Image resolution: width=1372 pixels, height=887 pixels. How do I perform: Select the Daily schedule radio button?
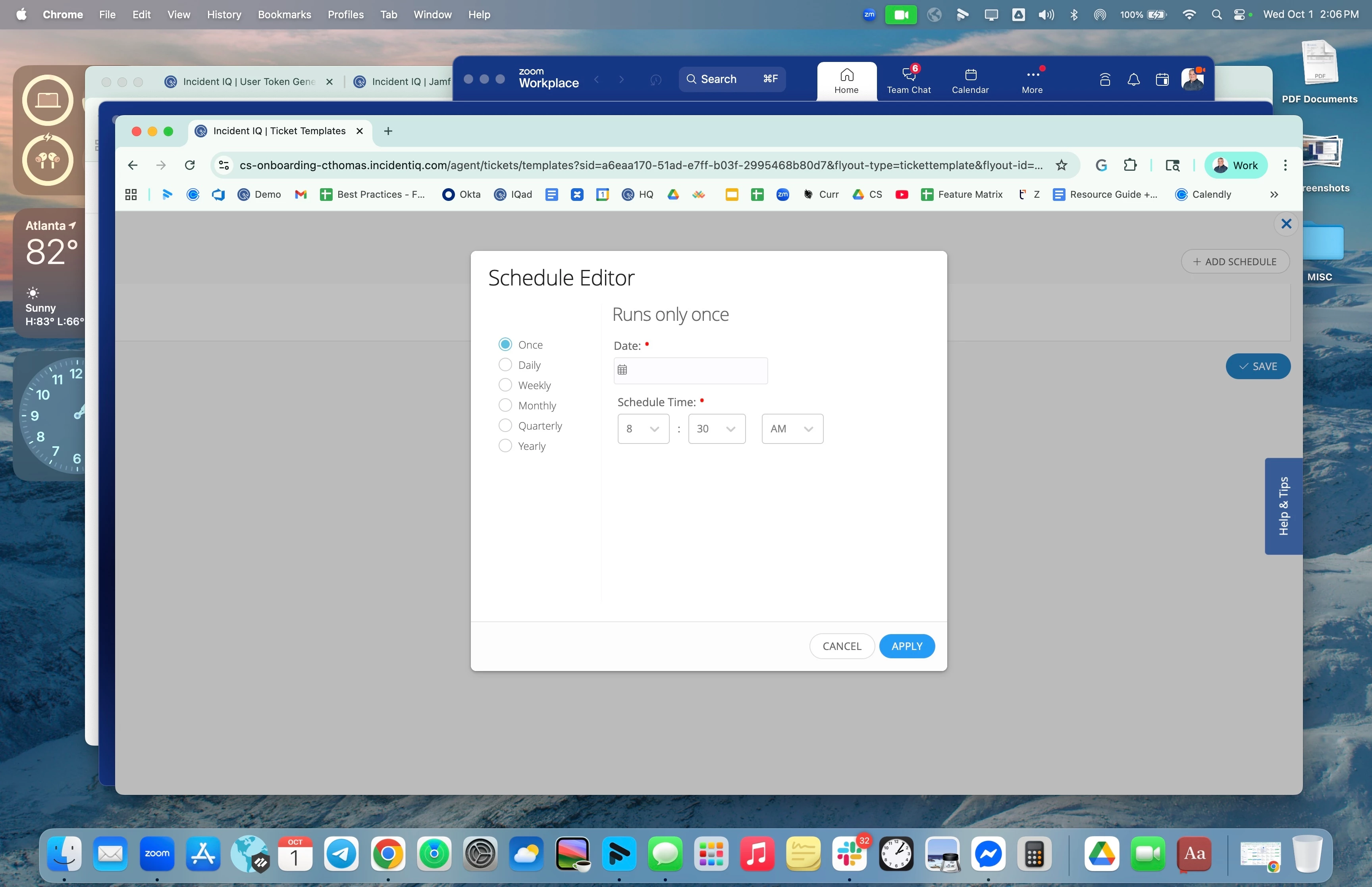pos(505,364)
